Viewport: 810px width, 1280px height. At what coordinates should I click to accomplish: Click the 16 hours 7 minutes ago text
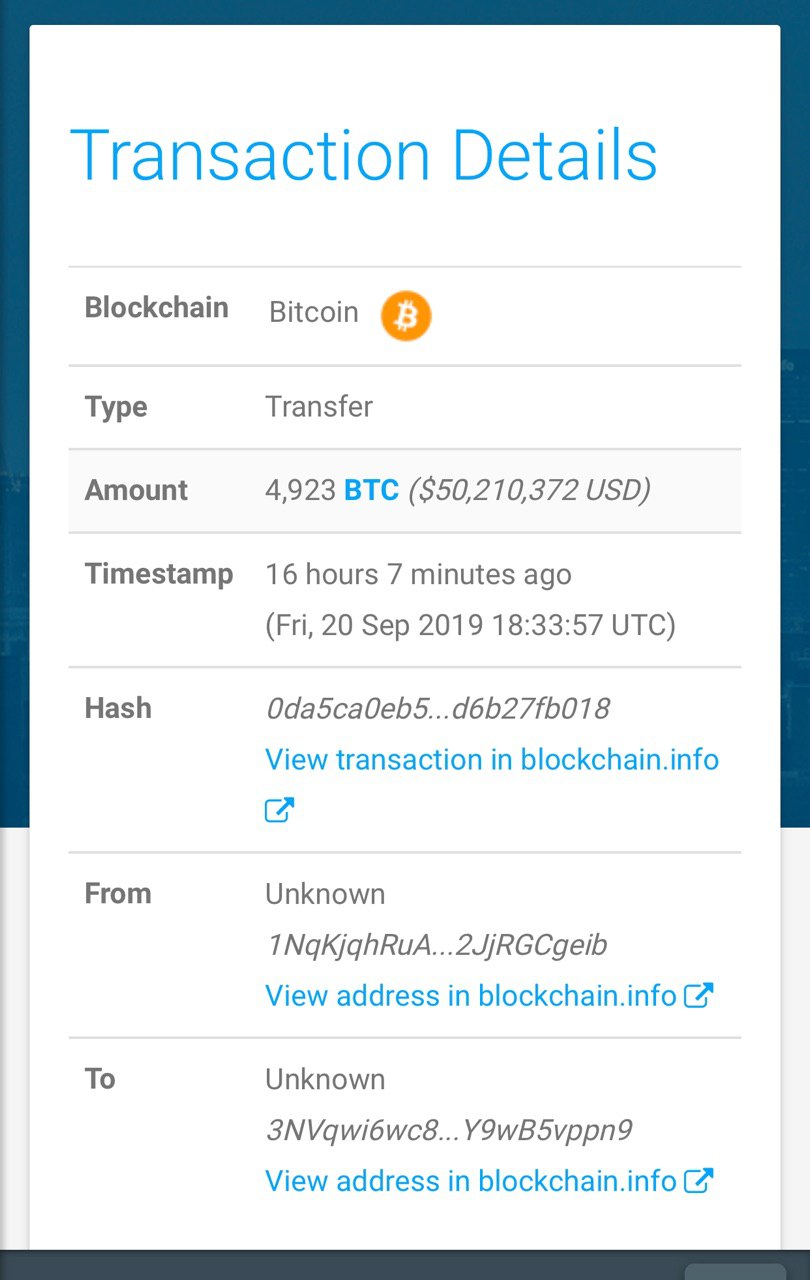pos(418,575)
